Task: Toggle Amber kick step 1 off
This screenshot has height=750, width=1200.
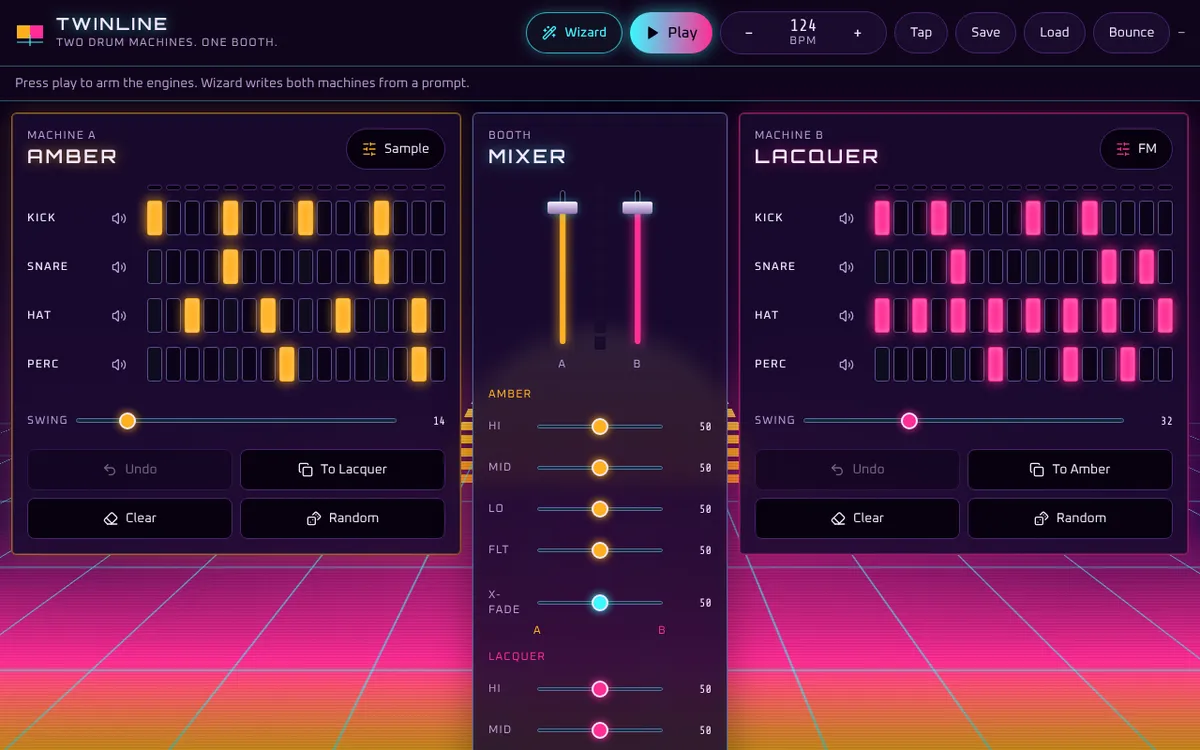Action: (x=155, y=218)
